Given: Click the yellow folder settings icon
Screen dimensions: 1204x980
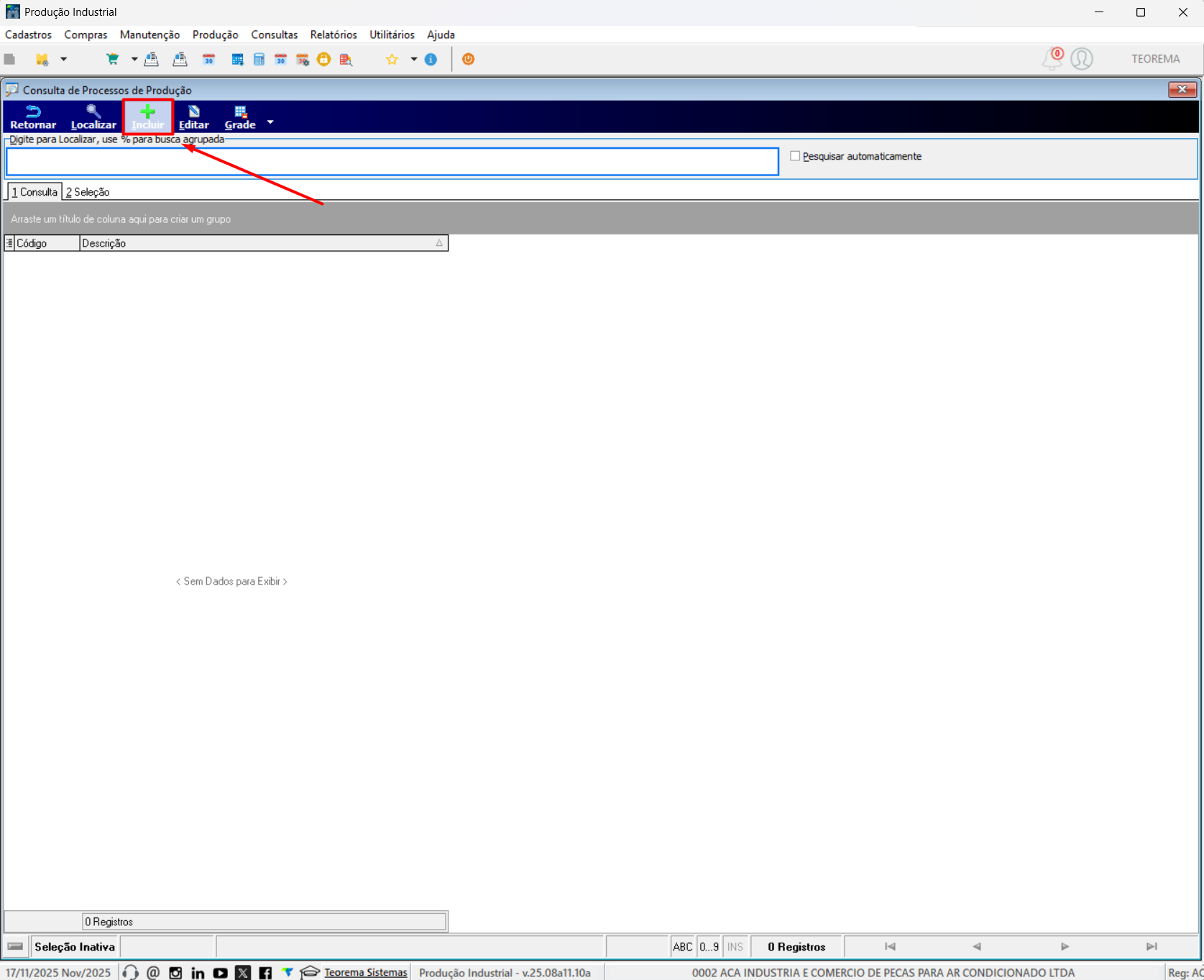Looking at the screenshot, I should tap(42, 59).
